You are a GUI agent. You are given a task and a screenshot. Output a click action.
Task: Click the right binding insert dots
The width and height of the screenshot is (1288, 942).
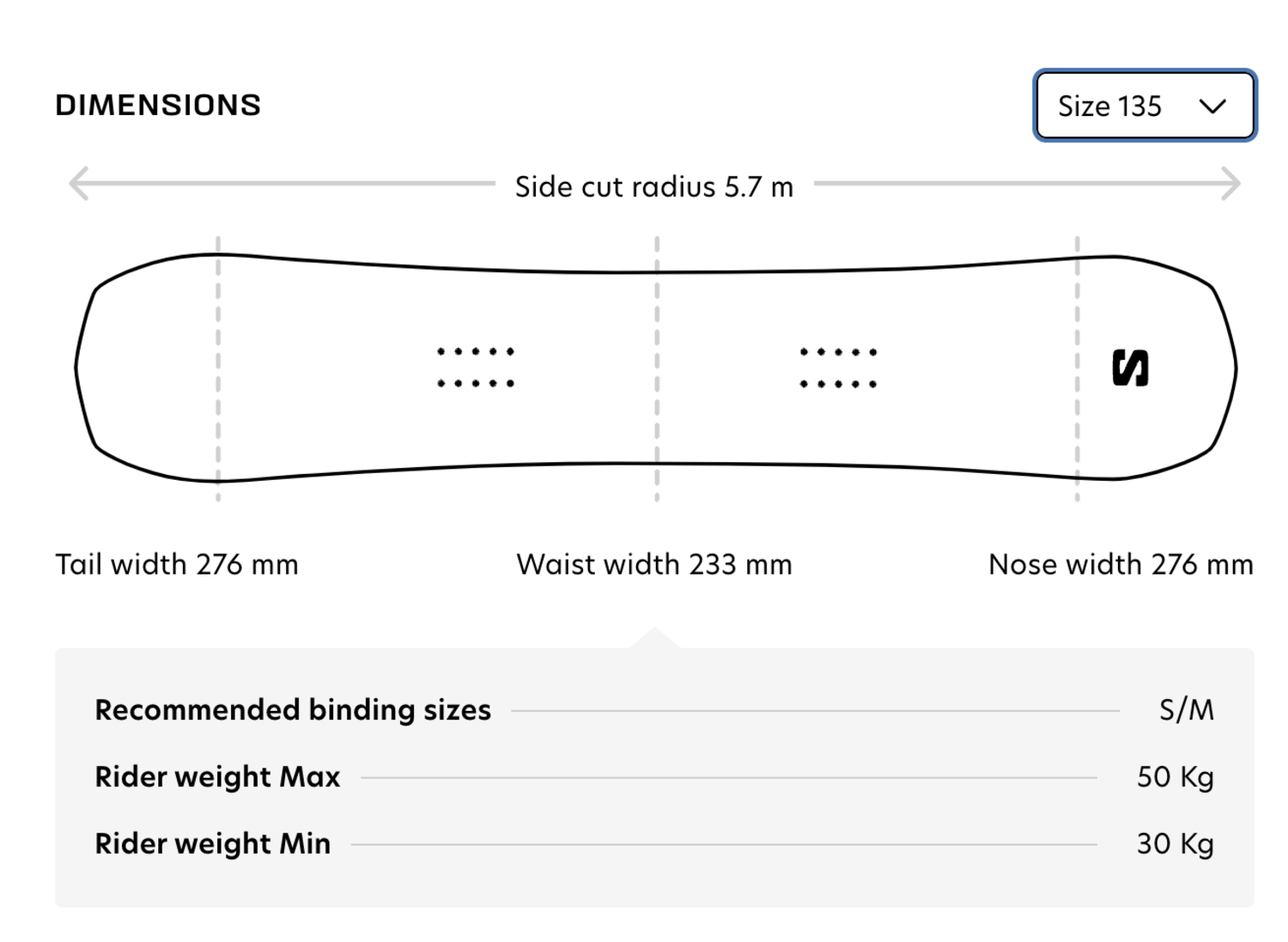(838, 368)
